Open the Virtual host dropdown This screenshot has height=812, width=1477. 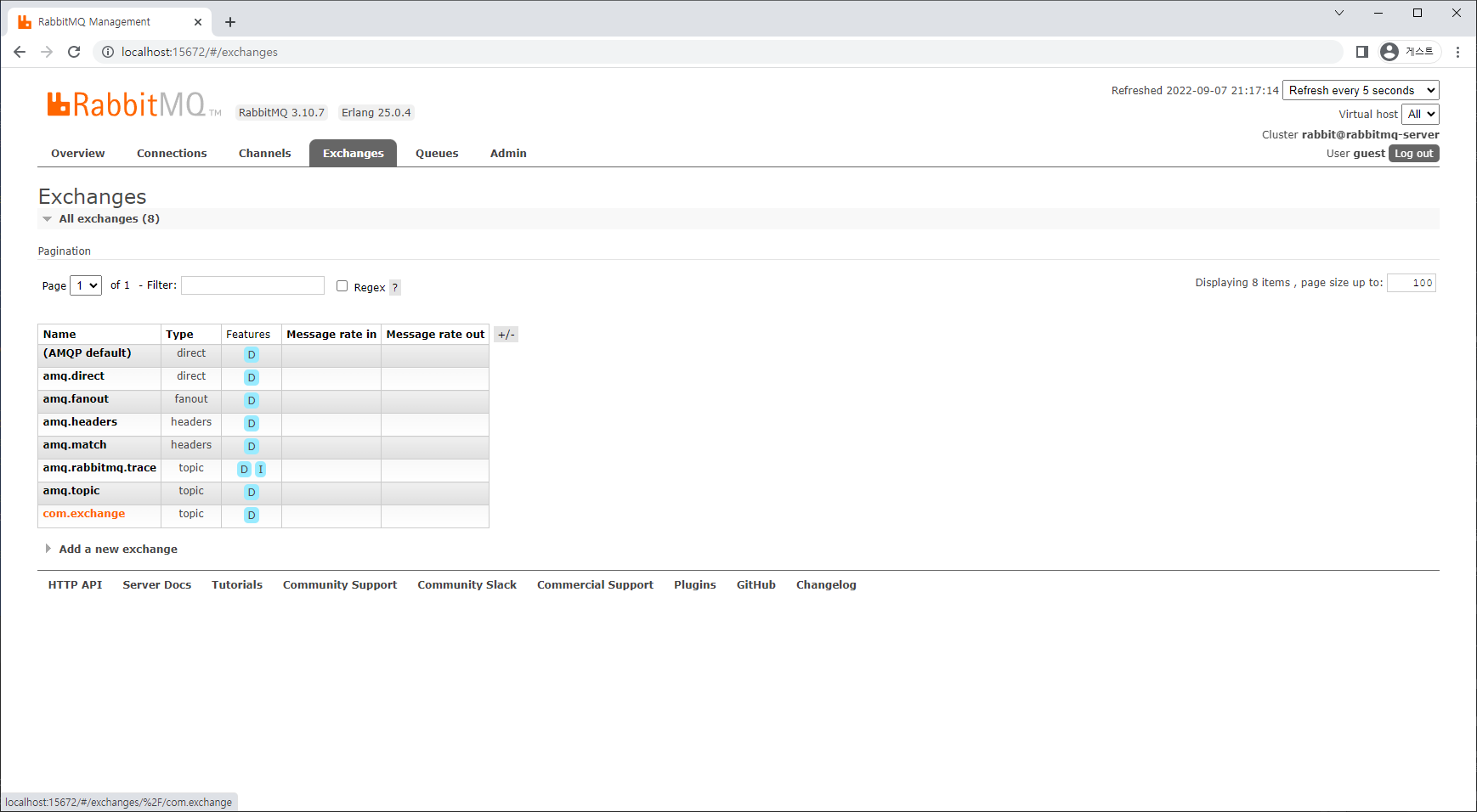pos(1420,114)
